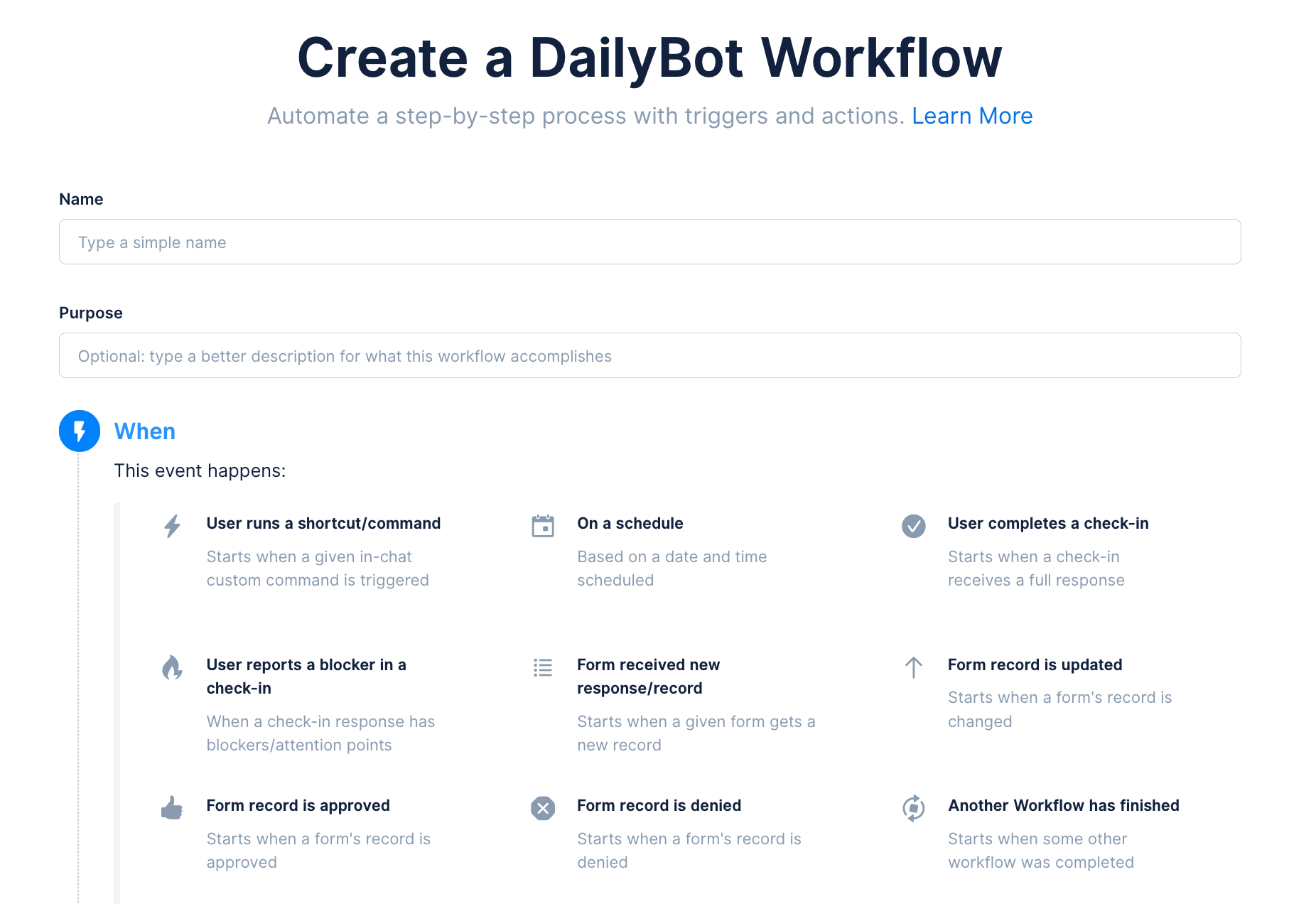This screenshot has height=904, width=1316.
Task: Select the 'Another Workflow has finished' trigger
Action: coord(1063,805)
